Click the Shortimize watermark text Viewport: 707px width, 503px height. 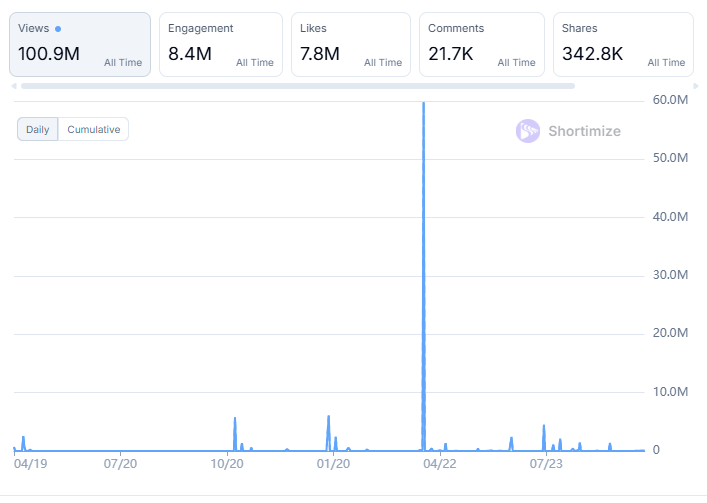(x=584, y=131)
